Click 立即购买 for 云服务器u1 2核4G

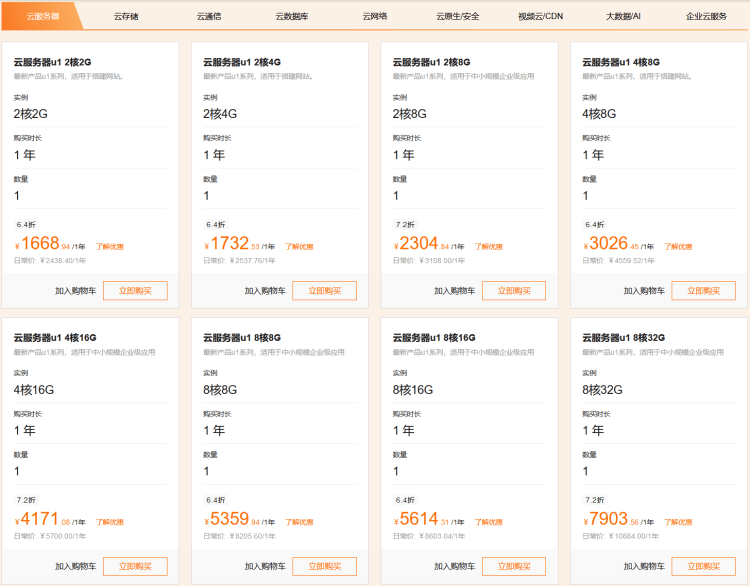point(324,291)
